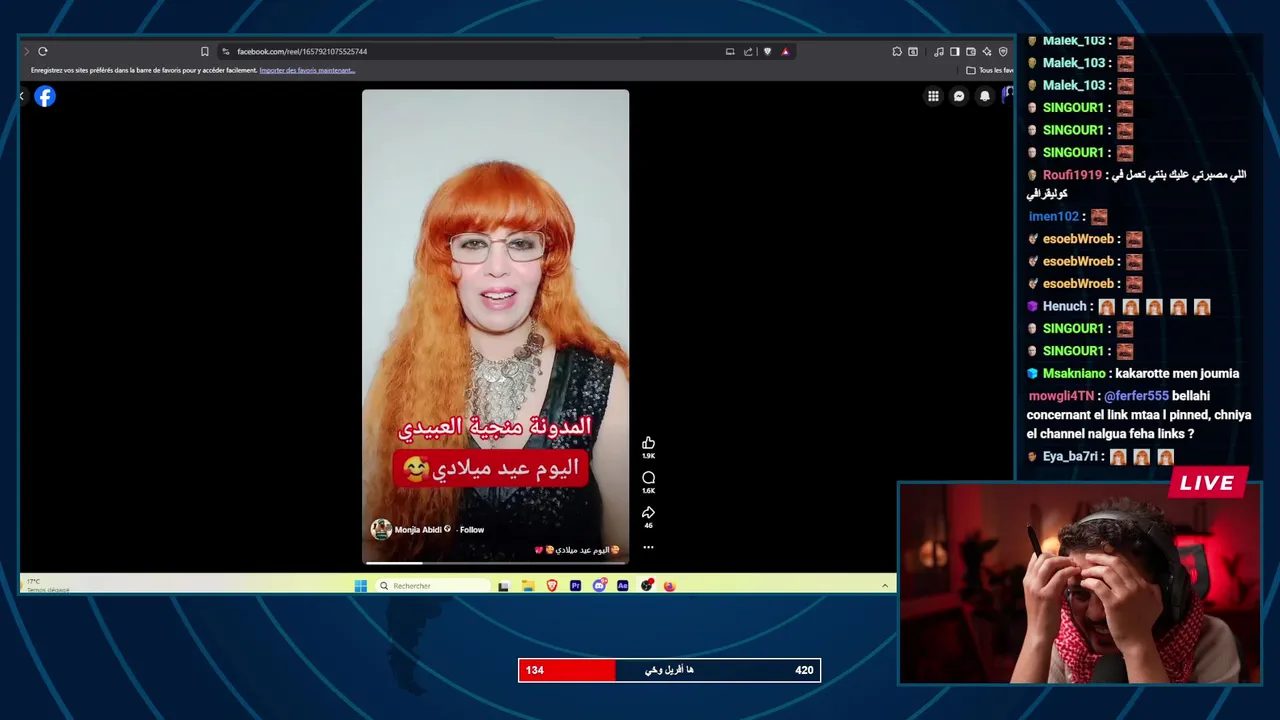Expand the system tray hidden icons
Image resolution: width=1280 pixels, height=720 pixels.
(x=885, y=586)
